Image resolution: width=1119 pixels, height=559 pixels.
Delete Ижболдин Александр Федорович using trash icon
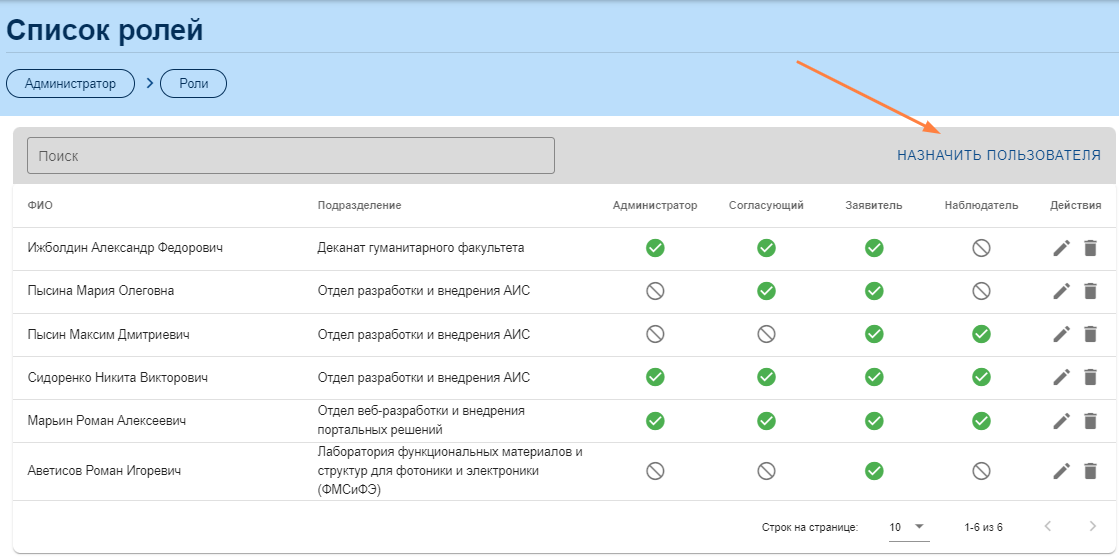point(1090,248)
